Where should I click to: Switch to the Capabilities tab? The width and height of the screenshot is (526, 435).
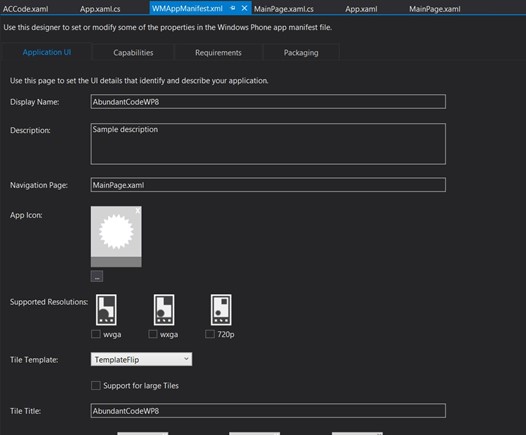[x=133, y=53]
